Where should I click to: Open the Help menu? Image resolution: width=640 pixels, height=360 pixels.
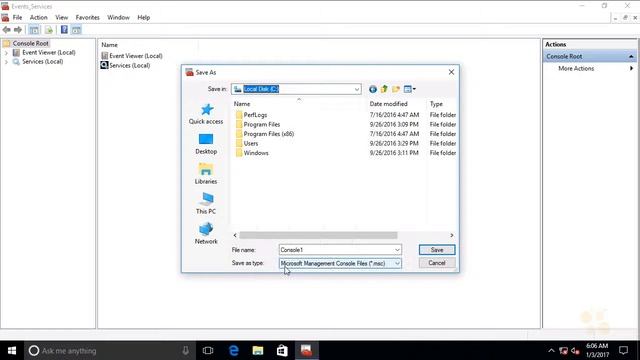[144, 18]
